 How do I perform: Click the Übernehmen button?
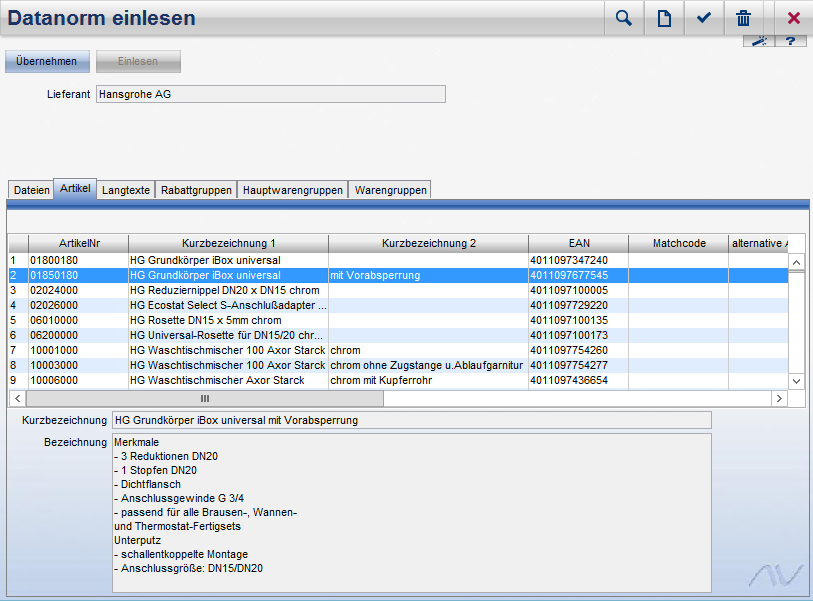click(x=47, y=61)
